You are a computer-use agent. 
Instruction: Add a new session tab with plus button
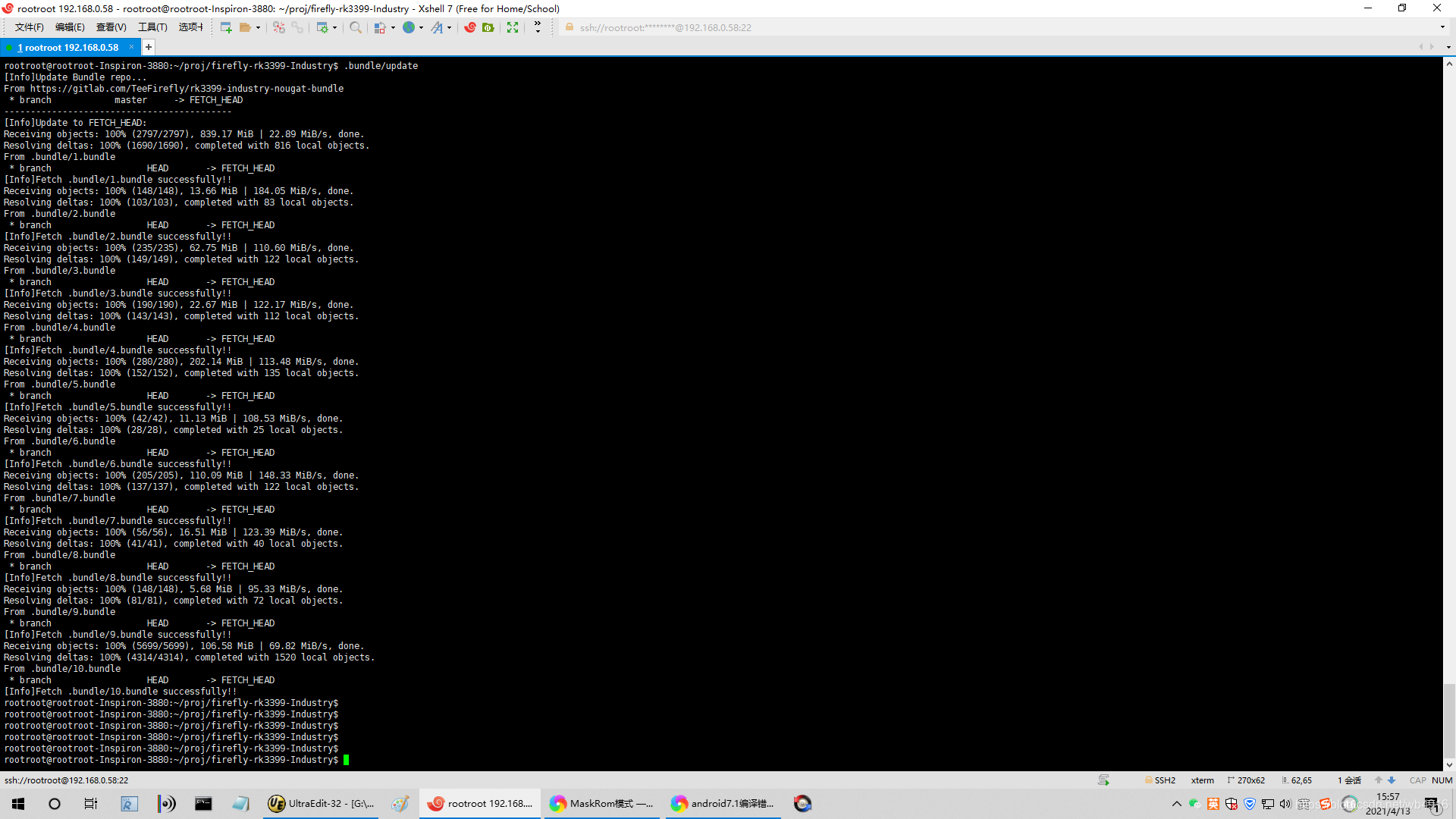pos(149,47)
